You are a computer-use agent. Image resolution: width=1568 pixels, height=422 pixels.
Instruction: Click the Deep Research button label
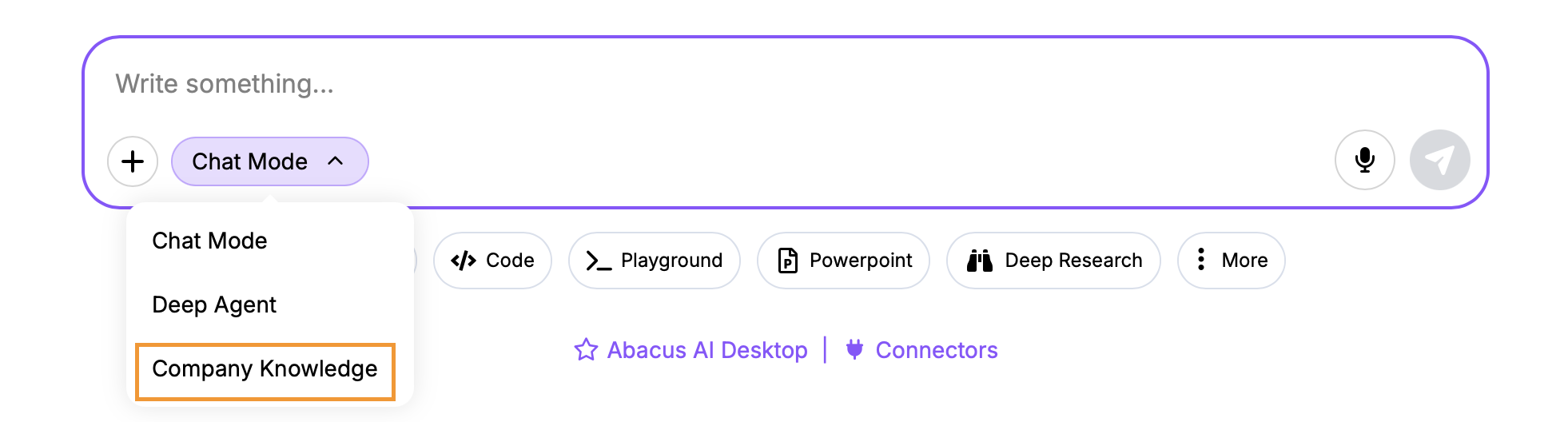tap(1073, 261)
